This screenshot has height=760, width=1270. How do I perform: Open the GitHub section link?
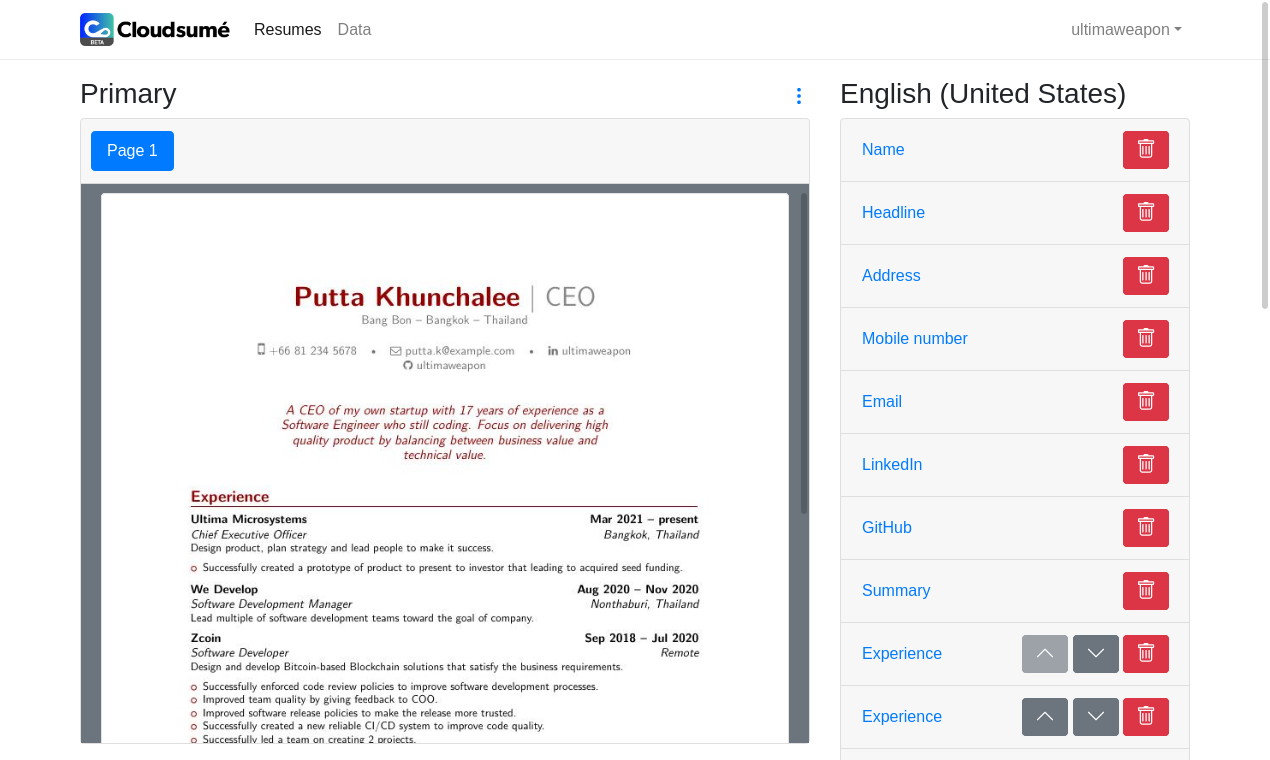click(x=887, y=528)
